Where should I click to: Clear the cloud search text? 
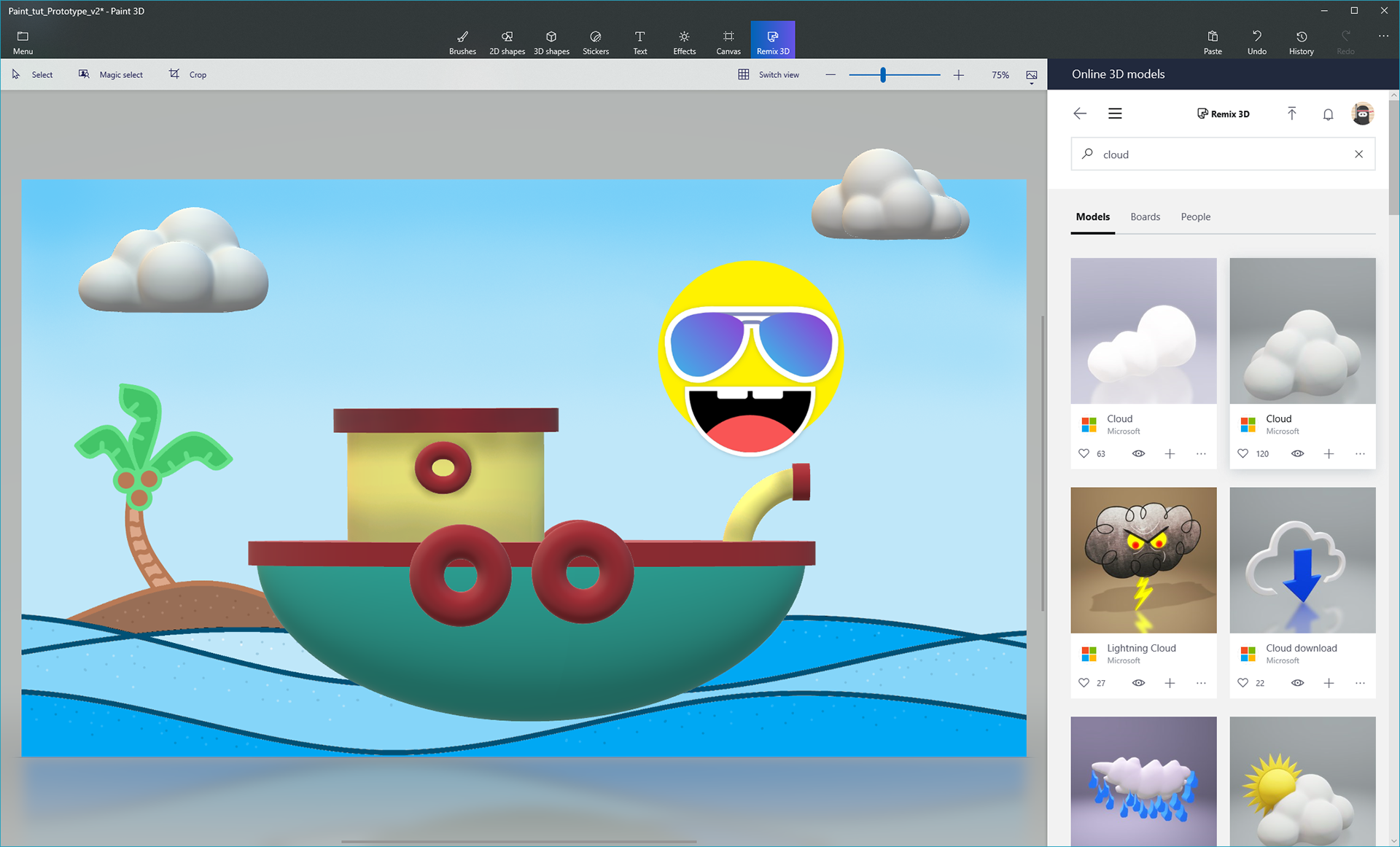(x=1358, y=154)
